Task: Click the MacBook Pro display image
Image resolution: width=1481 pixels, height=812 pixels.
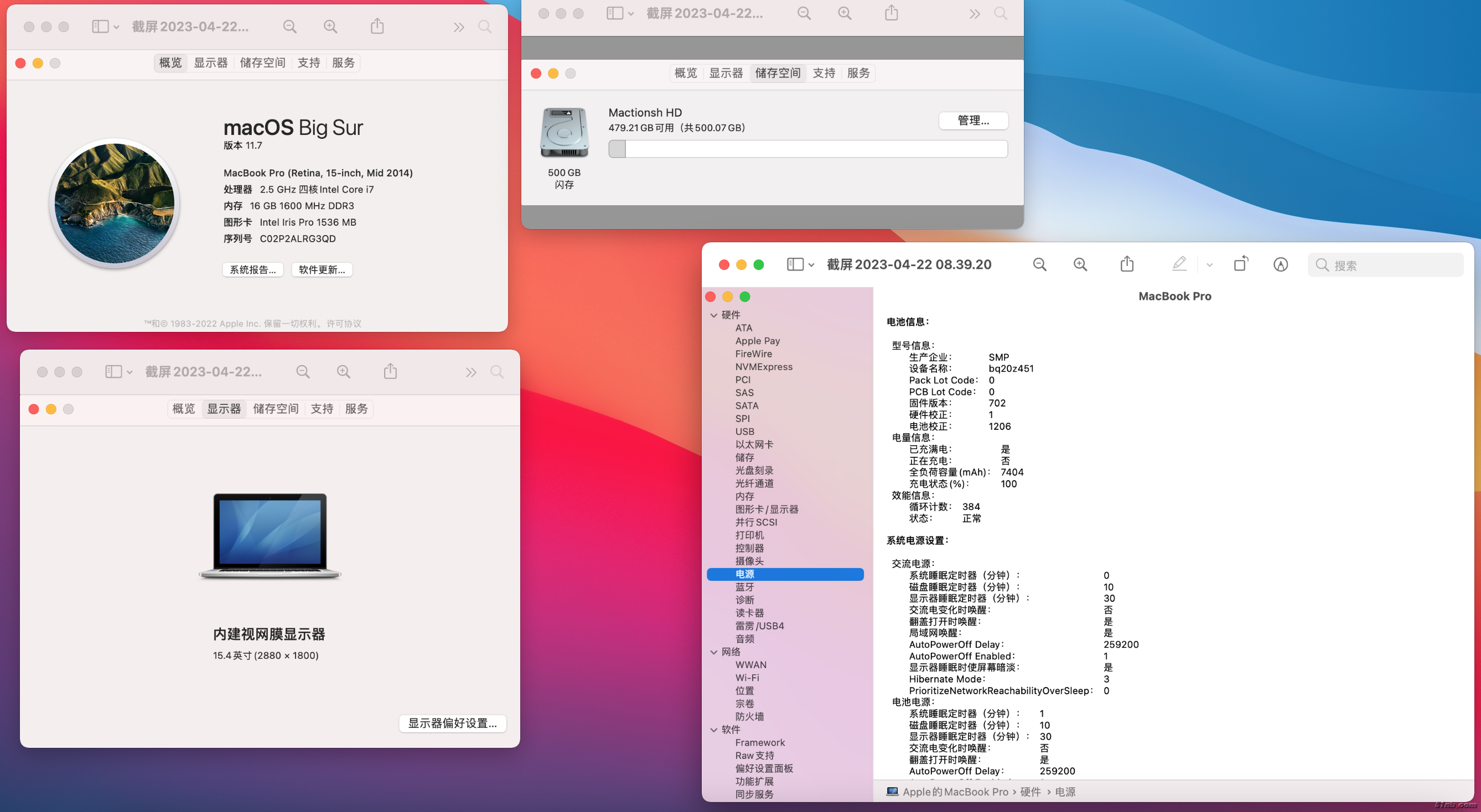Action: [x=270, y=535]
